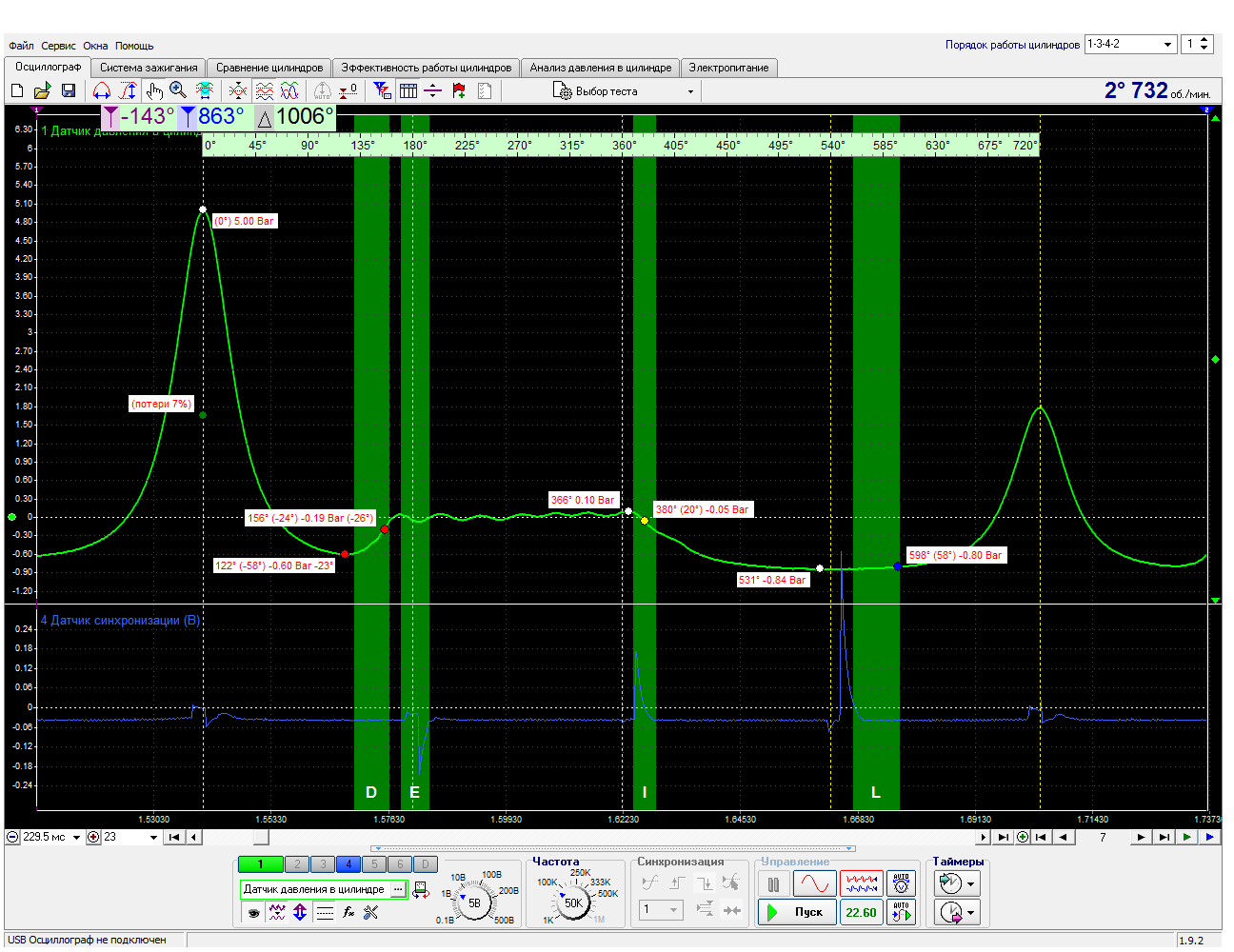Toggle the grid table icon
The image size is (1234, 952).
click(x=408, y=90)
